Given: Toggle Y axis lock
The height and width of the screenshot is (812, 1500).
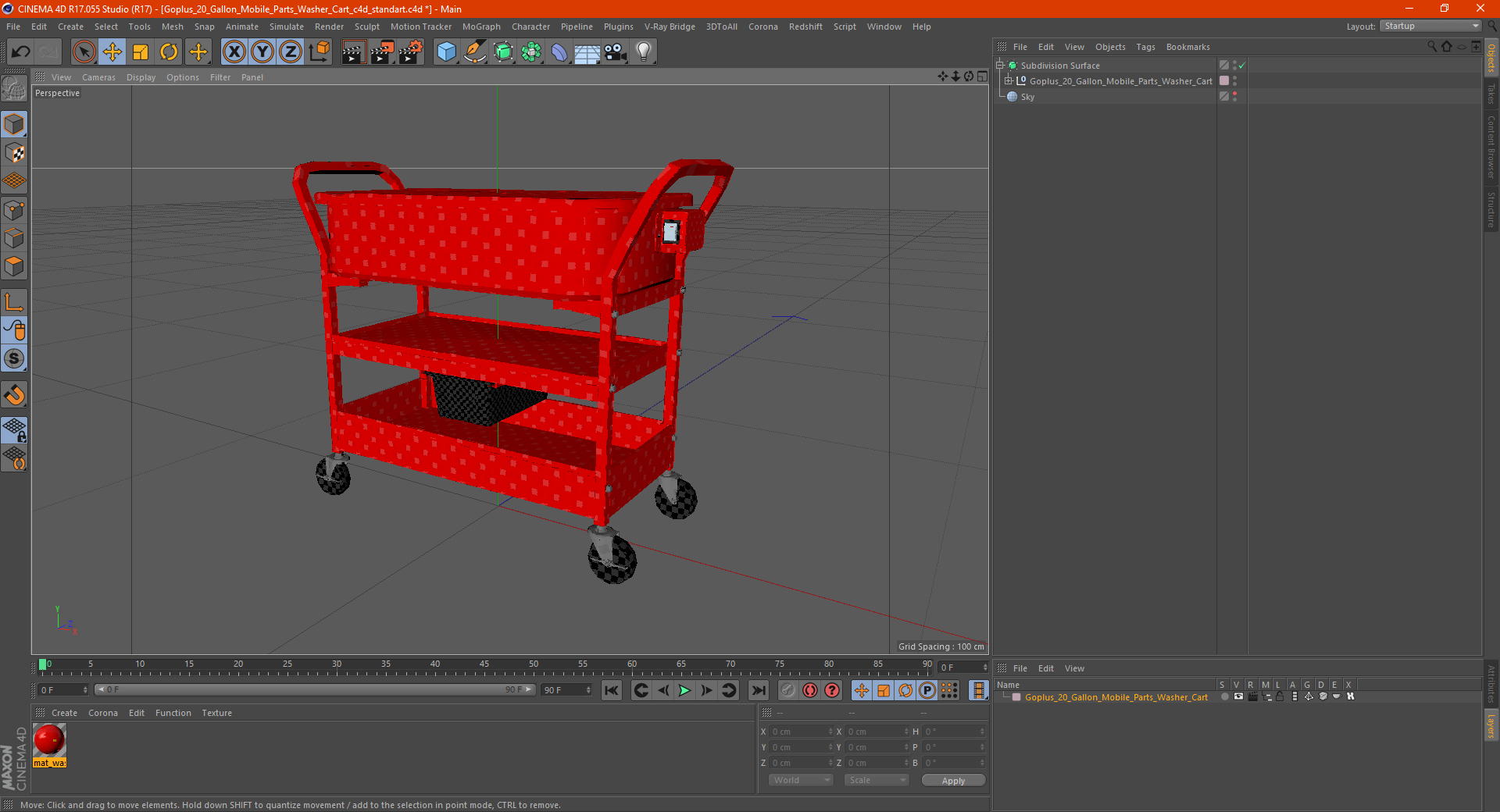Looking at the screenshot, I should 262,52.
